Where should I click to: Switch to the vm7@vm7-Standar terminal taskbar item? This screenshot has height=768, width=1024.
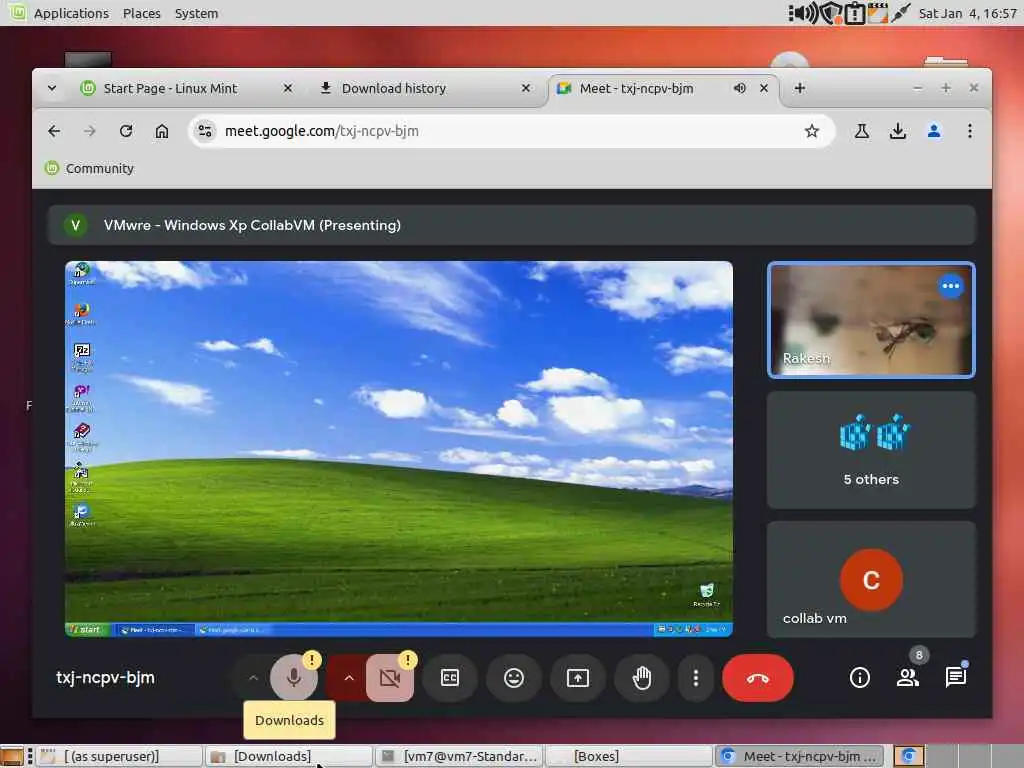[x=458, y=756]
